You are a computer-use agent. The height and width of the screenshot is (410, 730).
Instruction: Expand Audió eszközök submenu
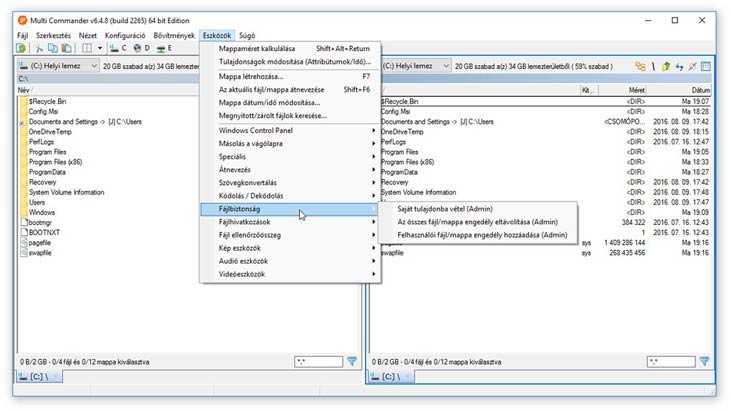point(291,261)
